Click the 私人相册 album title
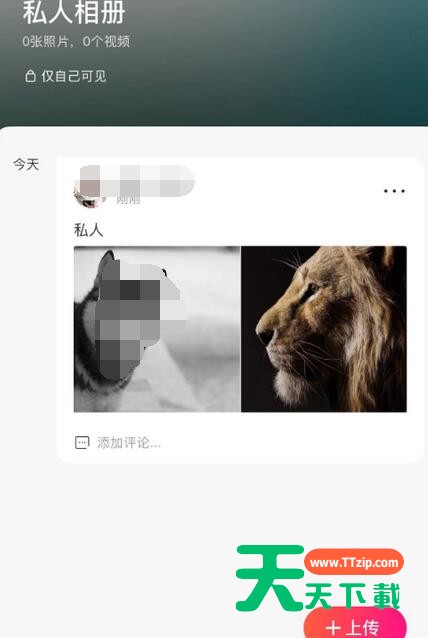Viewport: 428px width, 638px height. (74, 13)
